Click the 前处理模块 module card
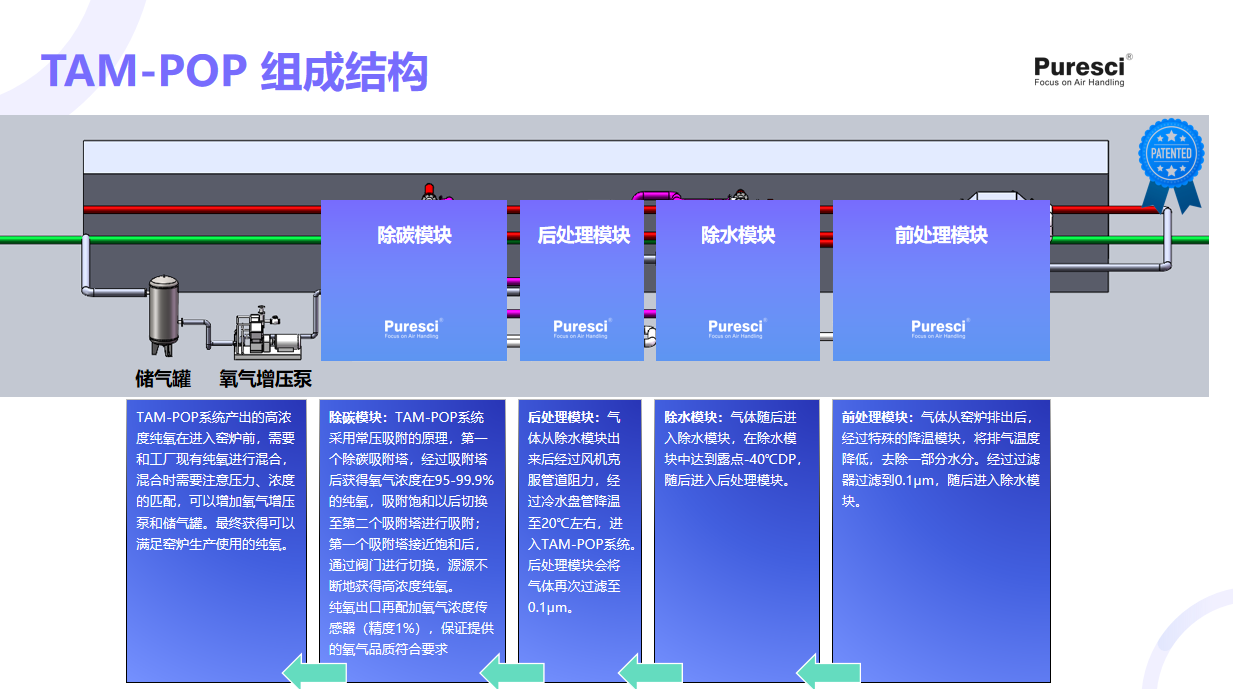Image resolution: width=1233 pixels, height=689 pixels. pyautogui.click(x=941, y=280)
